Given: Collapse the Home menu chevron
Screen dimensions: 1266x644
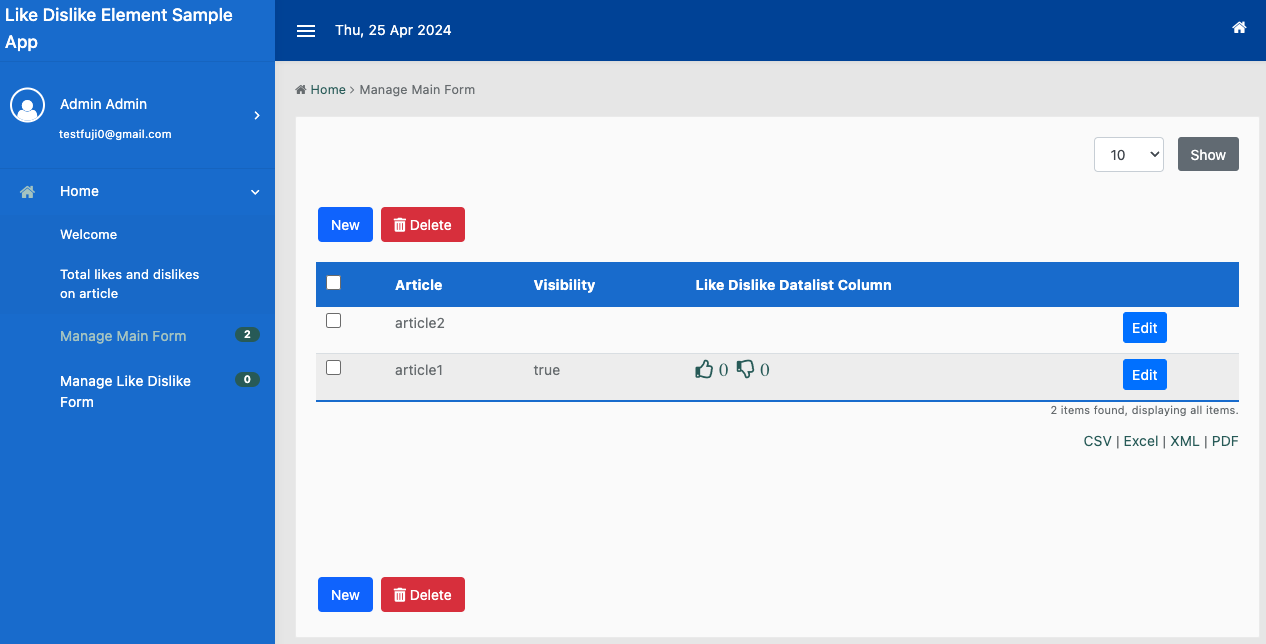Looking at the screenshot, I should [x=255, y=192].
